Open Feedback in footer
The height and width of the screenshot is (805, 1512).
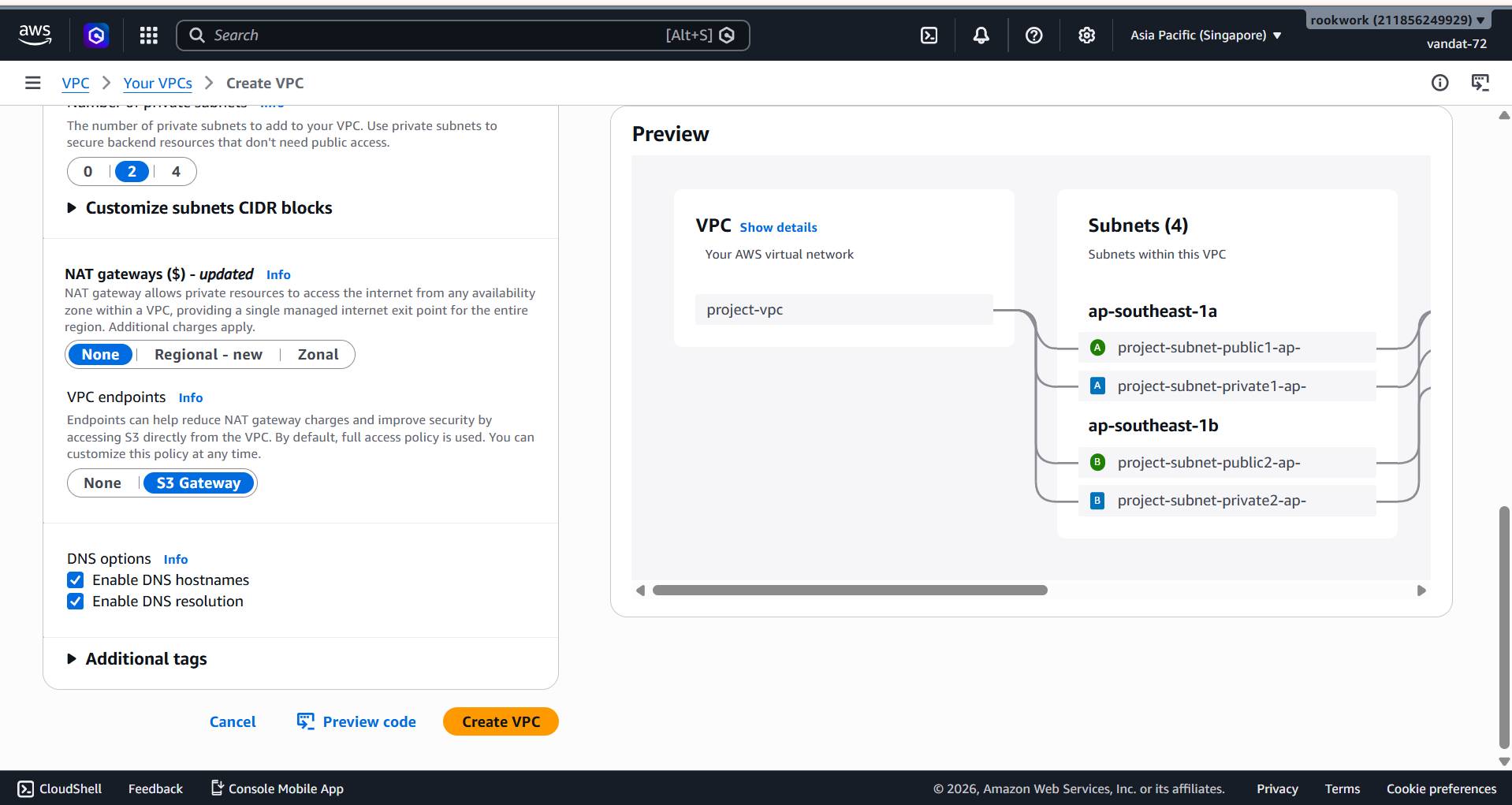155,788
